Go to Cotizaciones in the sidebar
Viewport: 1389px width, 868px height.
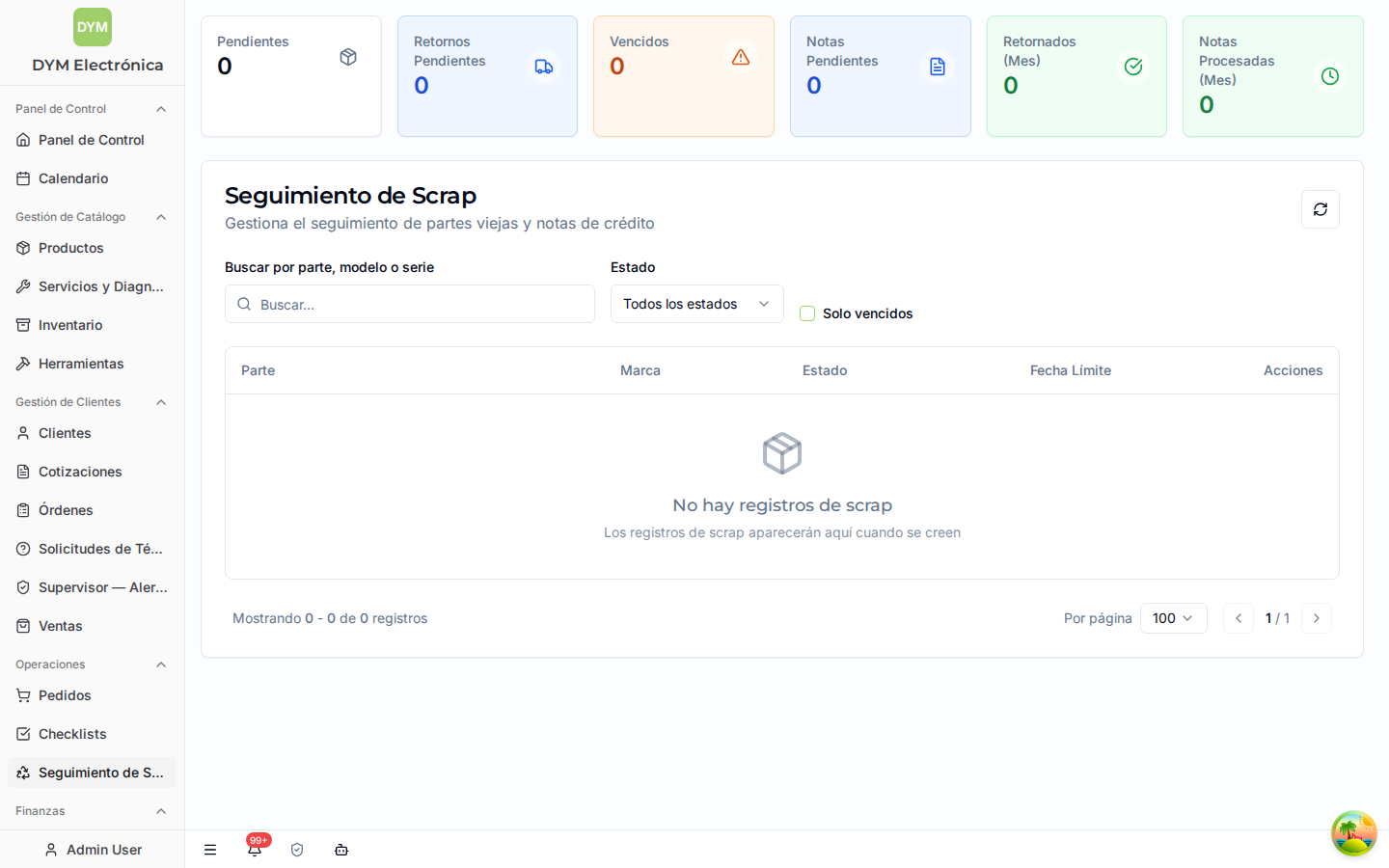click(92, 472)
